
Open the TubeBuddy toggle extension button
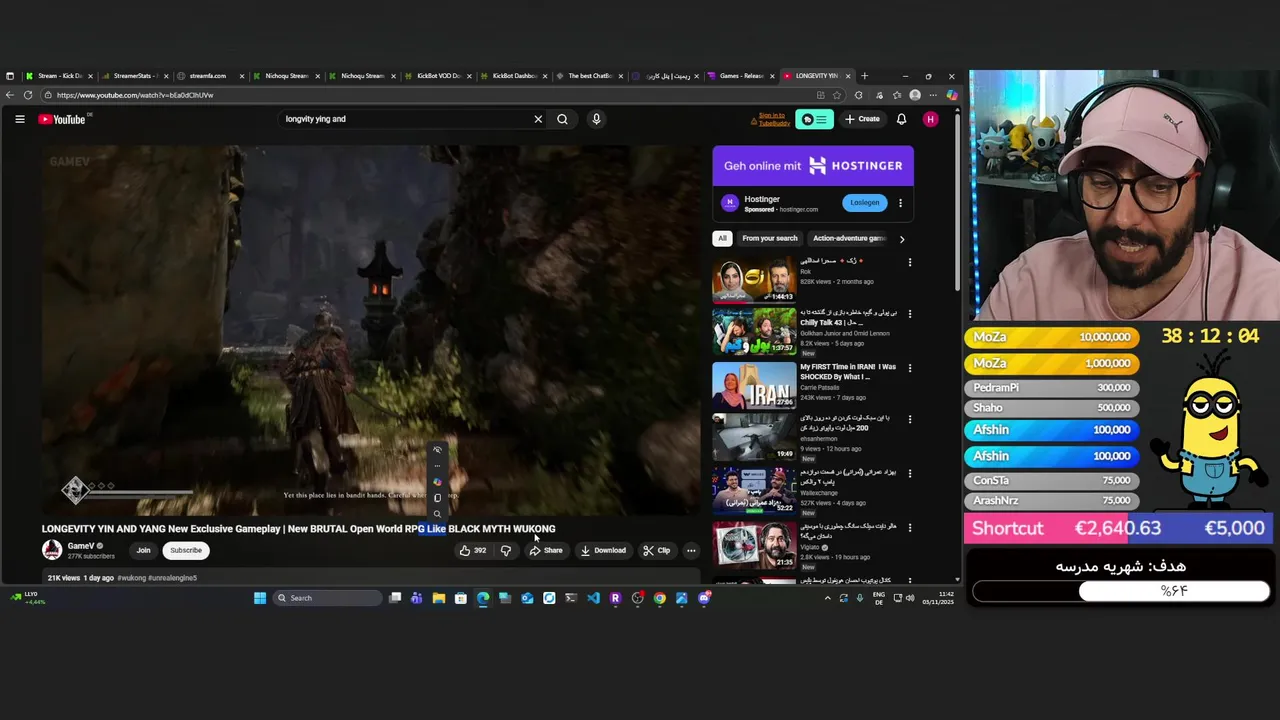pyautogui.click(x=814, y=119)
